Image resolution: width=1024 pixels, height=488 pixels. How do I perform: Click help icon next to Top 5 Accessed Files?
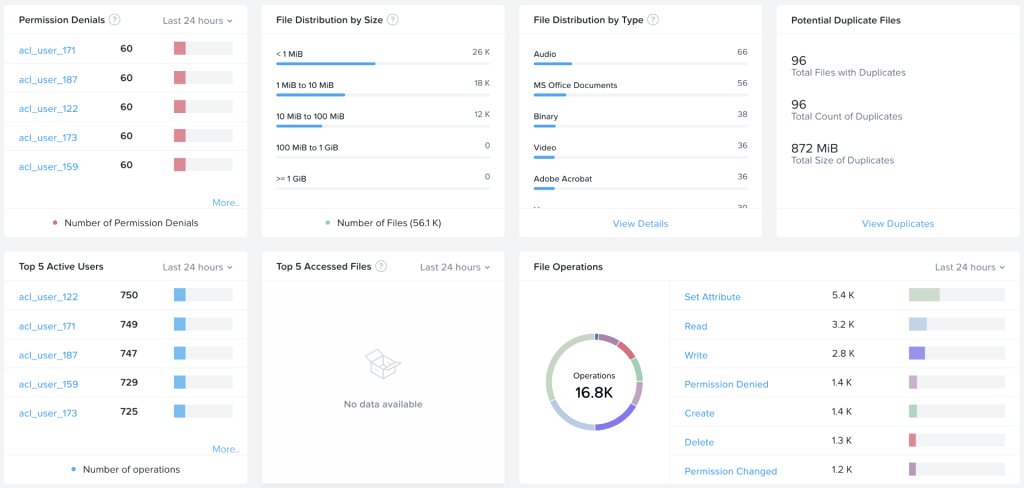point(382,267)
